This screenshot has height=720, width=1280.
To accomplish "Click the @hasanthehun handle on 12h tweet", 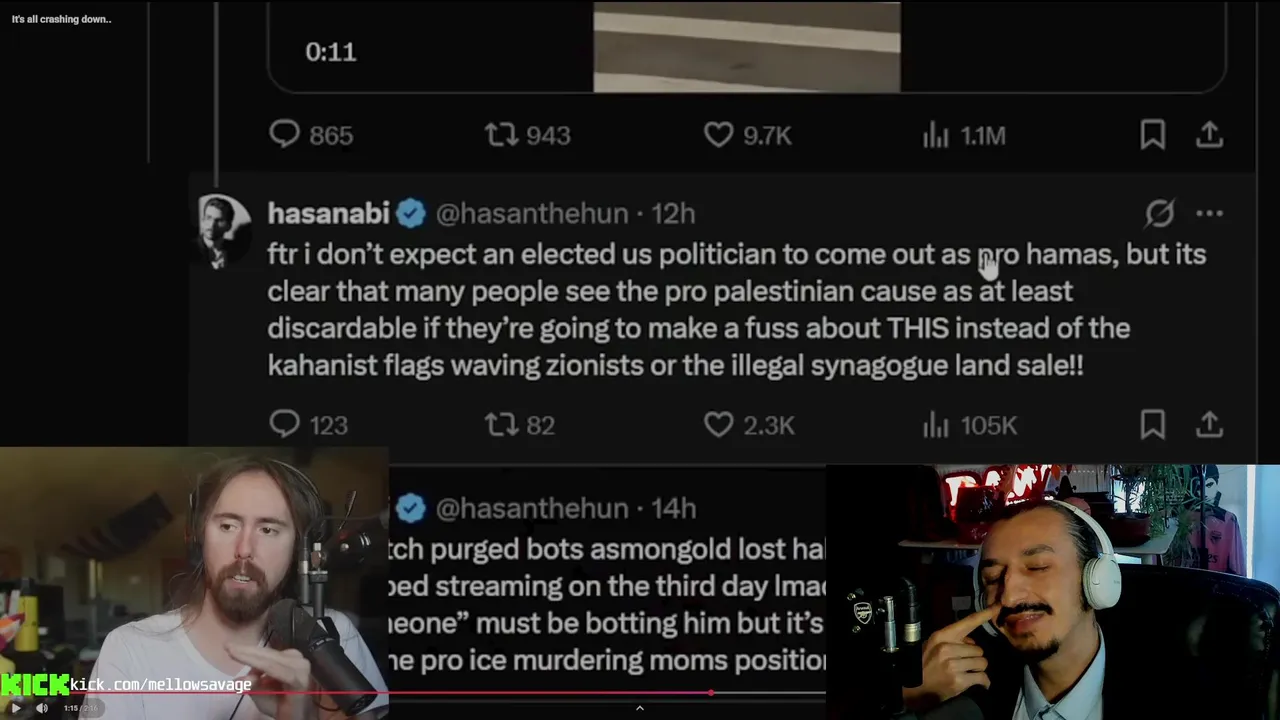I will pos(532,213).
